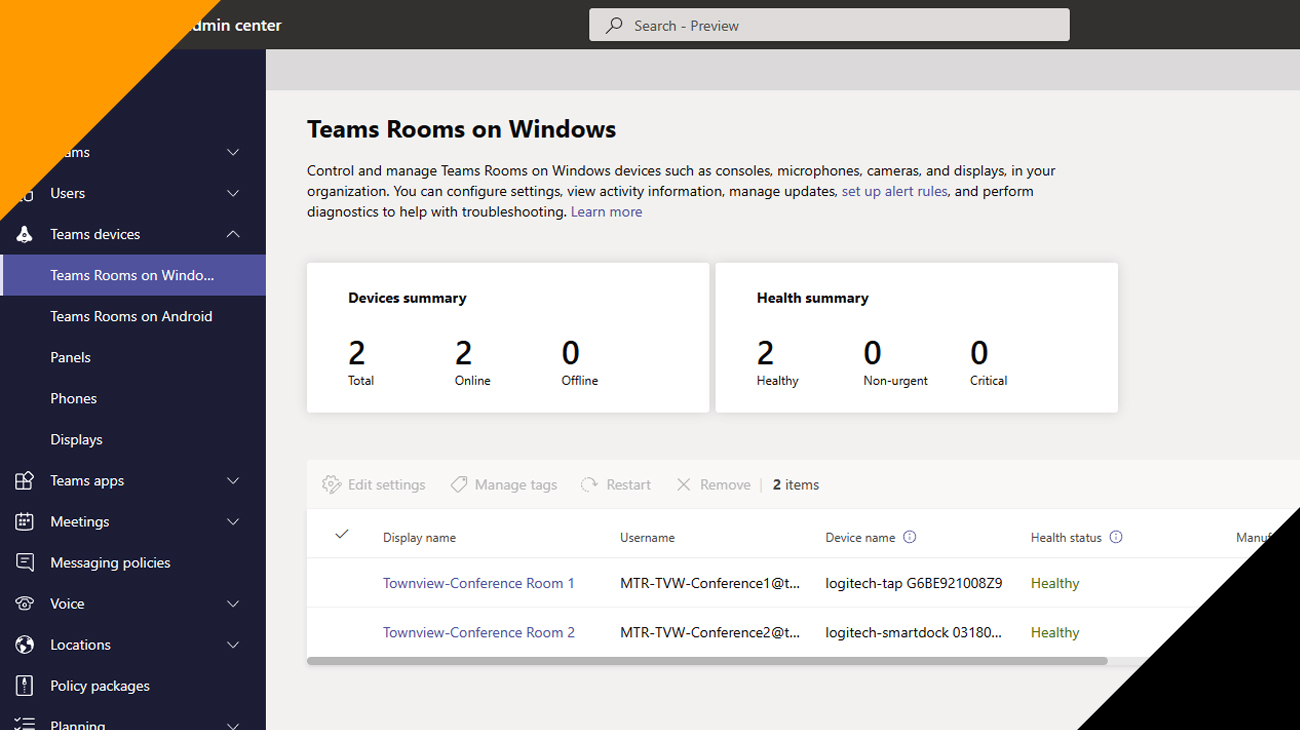Click the Non-urgent count
The width and height of the screenshot is (1300, 730).
tap(873, 353)
